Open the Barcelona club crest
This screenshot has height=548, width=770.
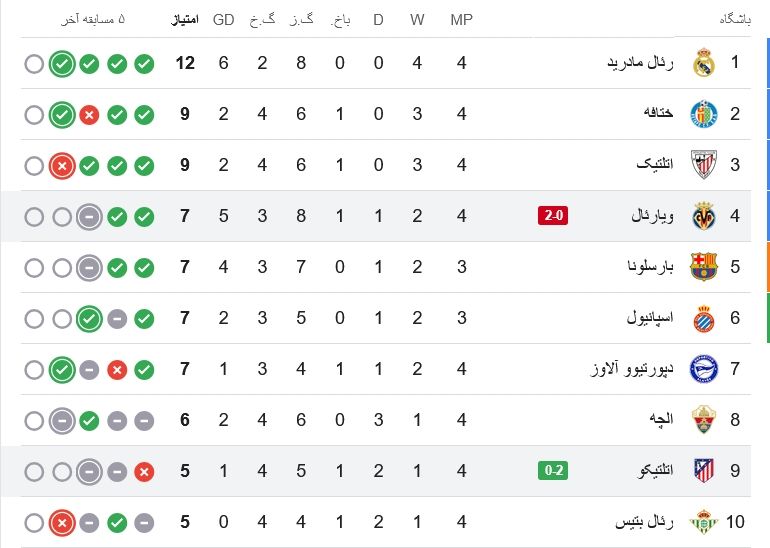pyautogui.click(x=704, y=267)
